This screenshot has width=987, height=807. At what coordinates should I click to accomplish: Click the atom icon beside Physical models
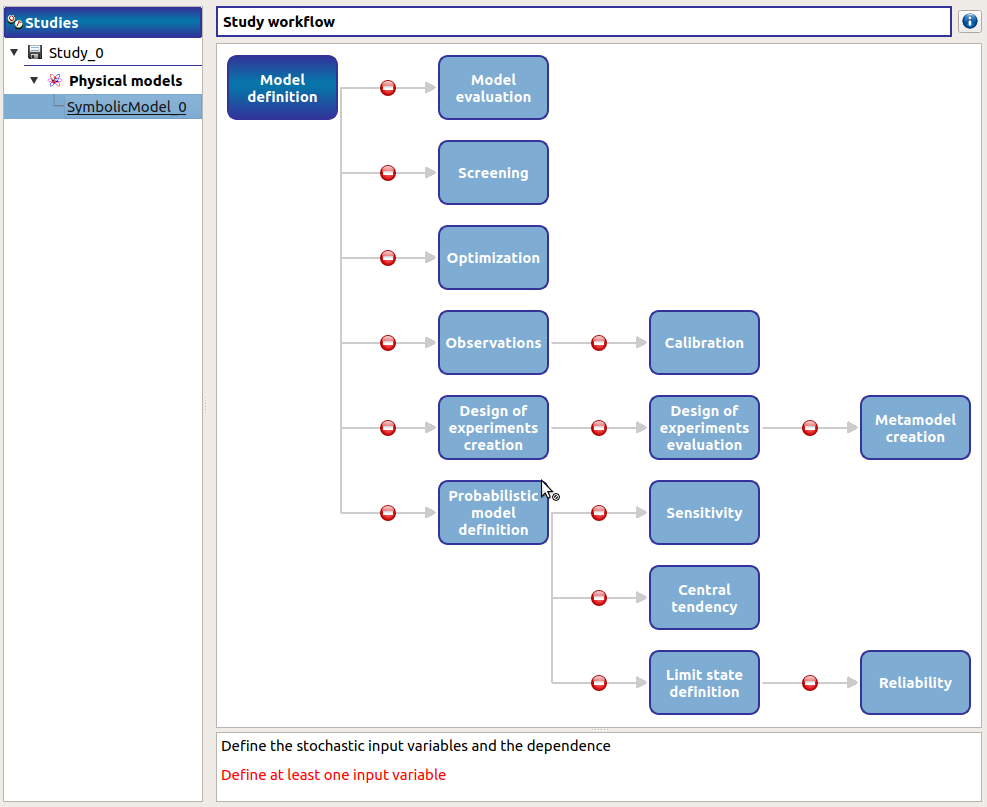point(56,80)
